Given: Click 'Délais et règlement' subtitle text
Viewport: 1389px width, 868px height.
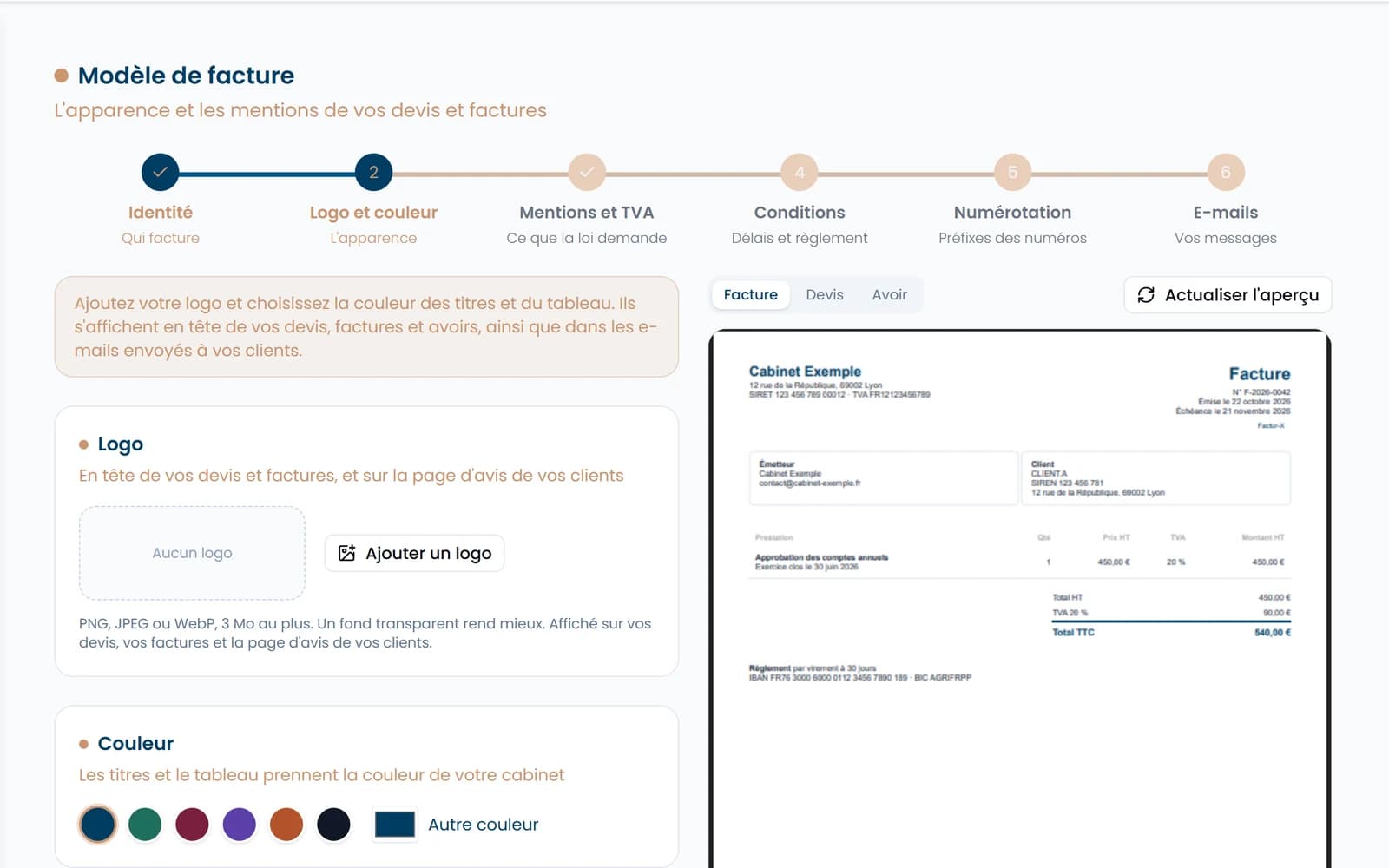Looking at the screenshot, I should [x=800, y=238].
